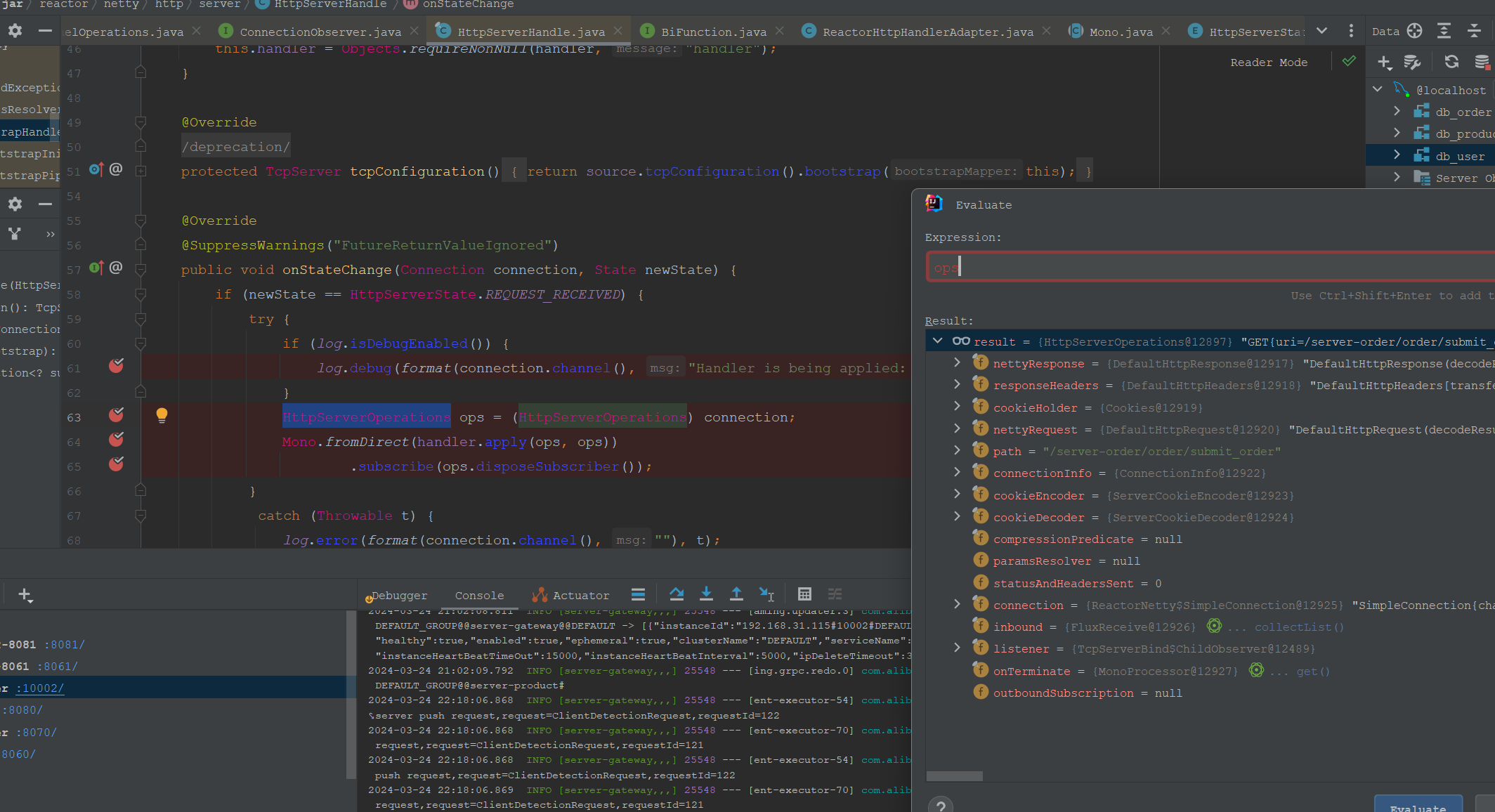Click the Evaluate button

(x=1418, y=806)
